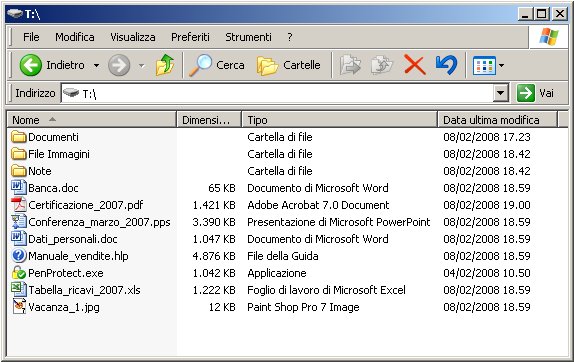Click the Conferenza_marzo_2007.pps file name
This screenshot has height=362, width=574.
pyautogui.click(x=100, y=222)
